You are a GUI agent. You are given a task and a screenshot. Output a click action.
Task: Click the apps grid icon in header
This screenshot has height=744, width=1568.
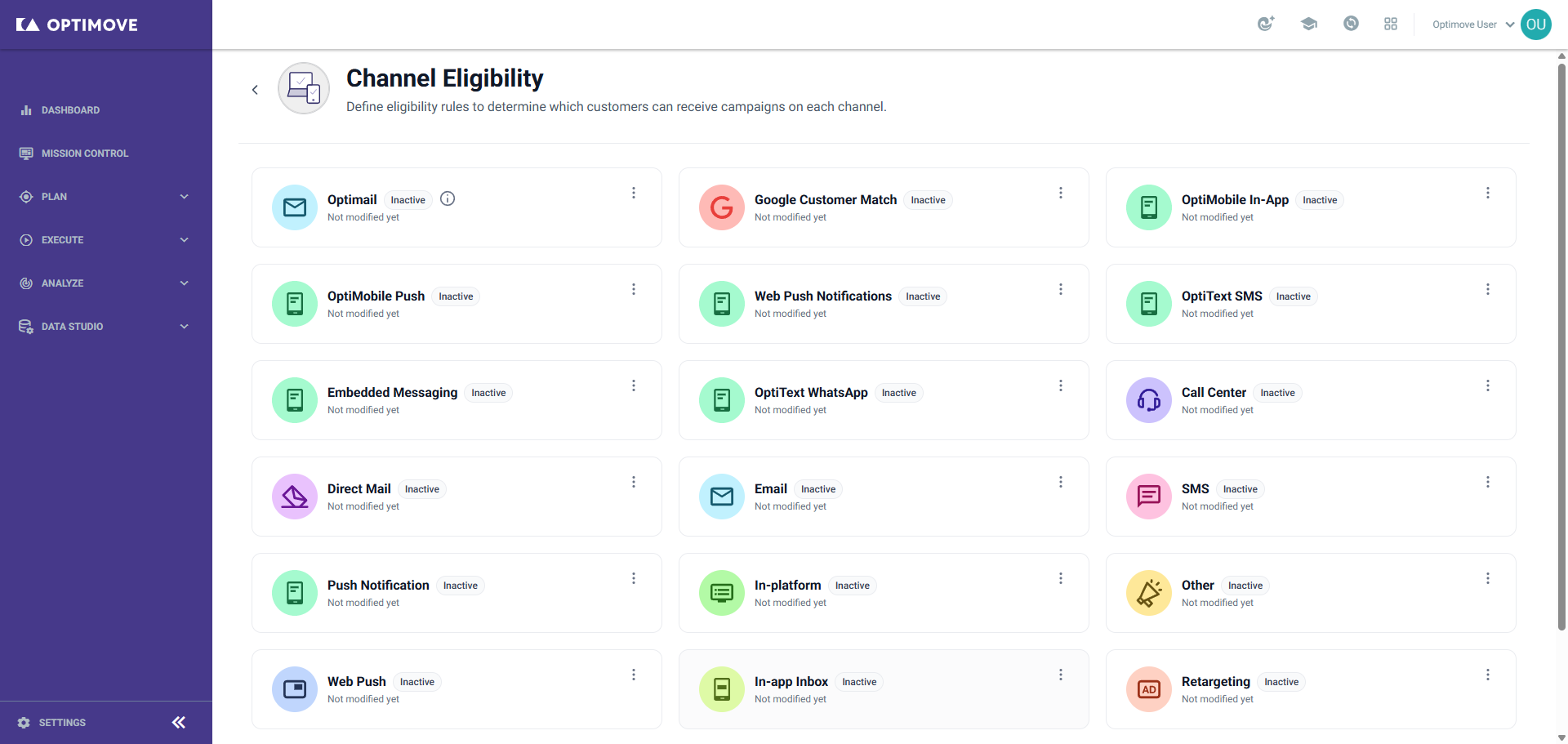pyautogui.click(x=1391, y=24)
